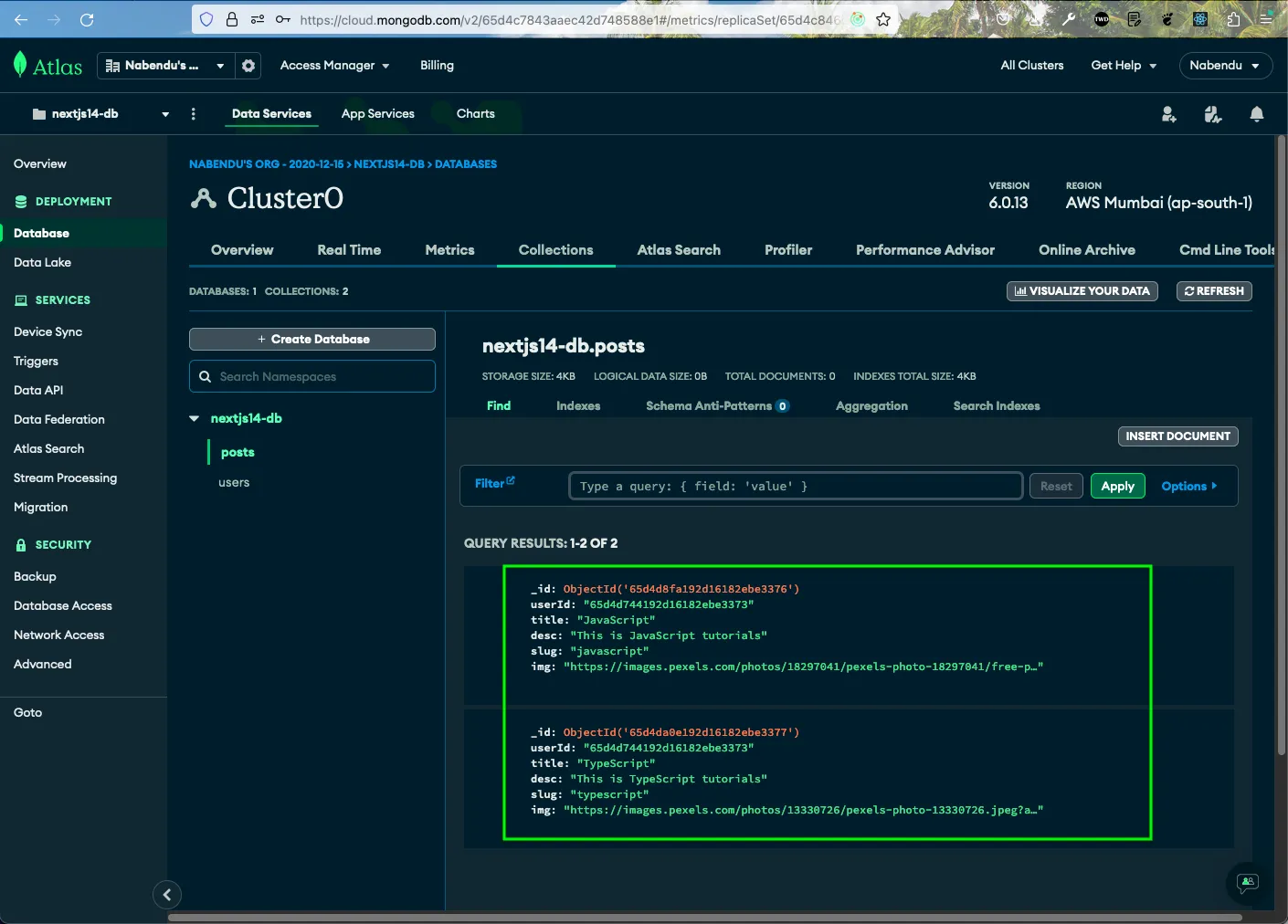Open the Real Time tab
The image size is (1288, 924).
coord(349,250)
